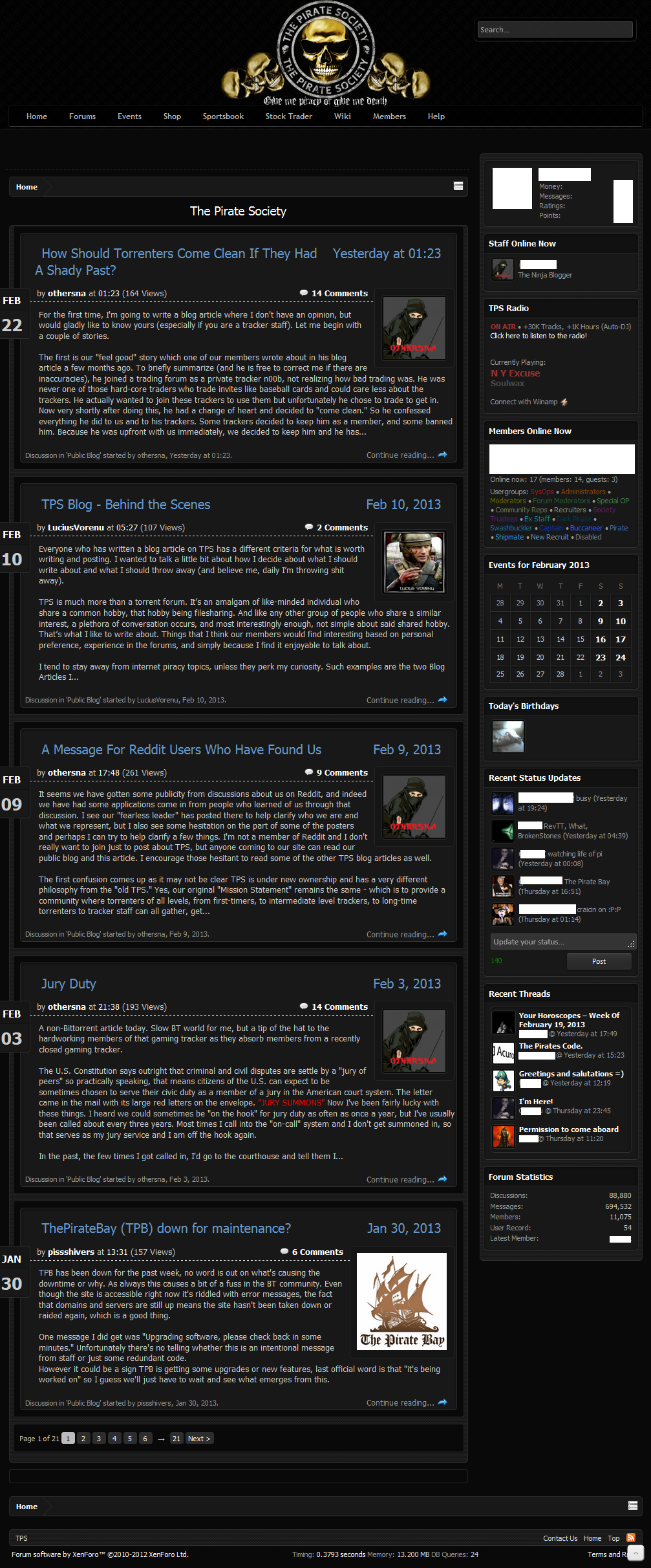Open the Sportsbook menu item
Screen dimensions: 651x1568
(223, 116)
